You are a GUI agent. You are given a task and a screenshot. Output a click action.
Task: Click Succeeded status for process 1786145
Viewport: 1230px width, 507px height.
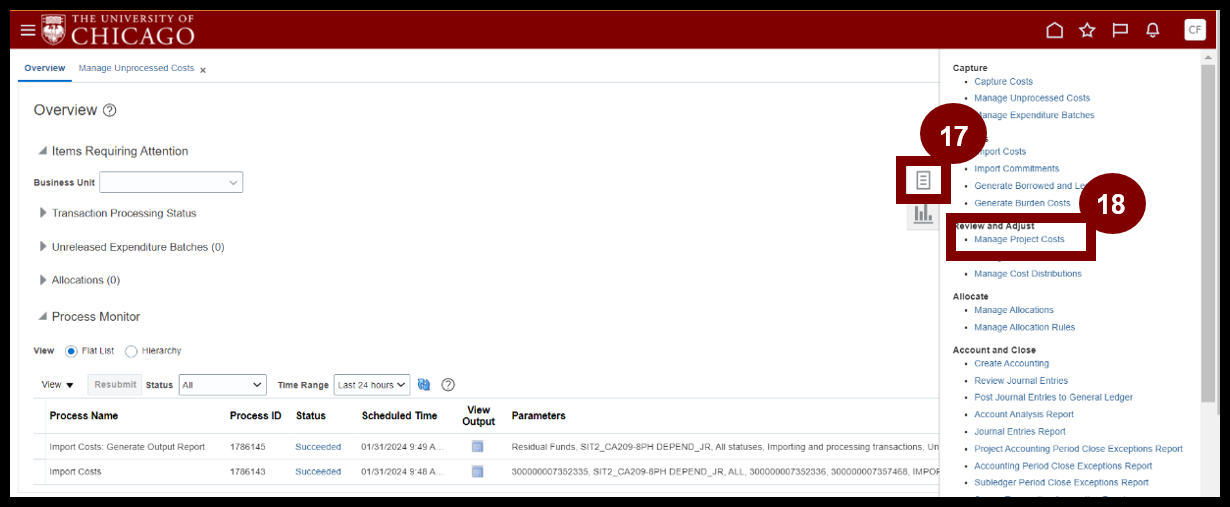point(318,447)
